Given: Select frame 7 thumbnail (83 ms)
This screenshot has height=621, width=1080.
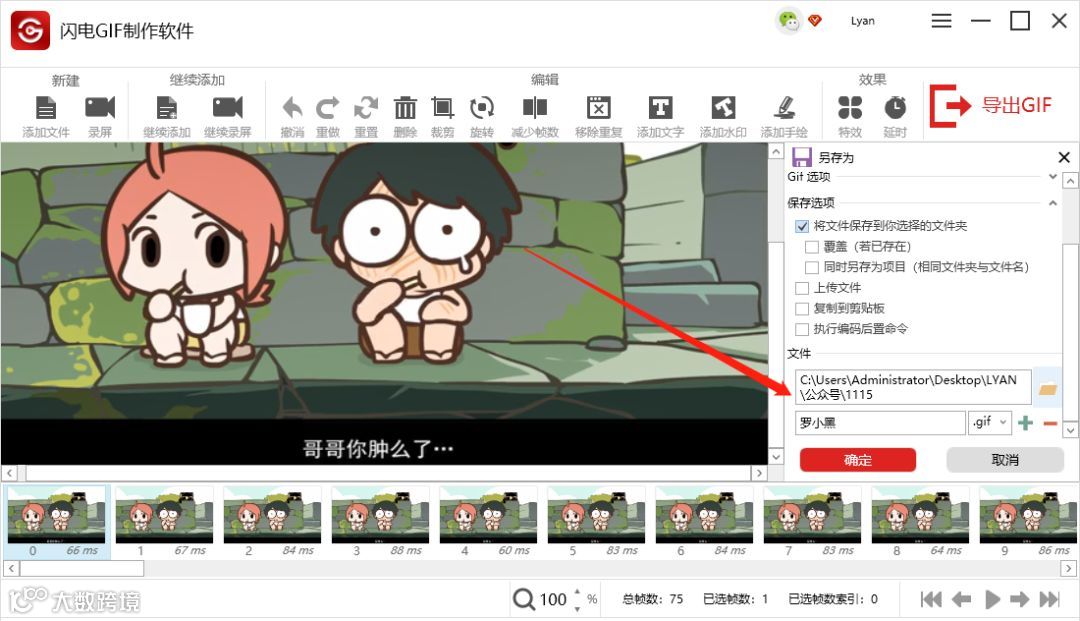Looking at the screenshot, I should 813,522.
